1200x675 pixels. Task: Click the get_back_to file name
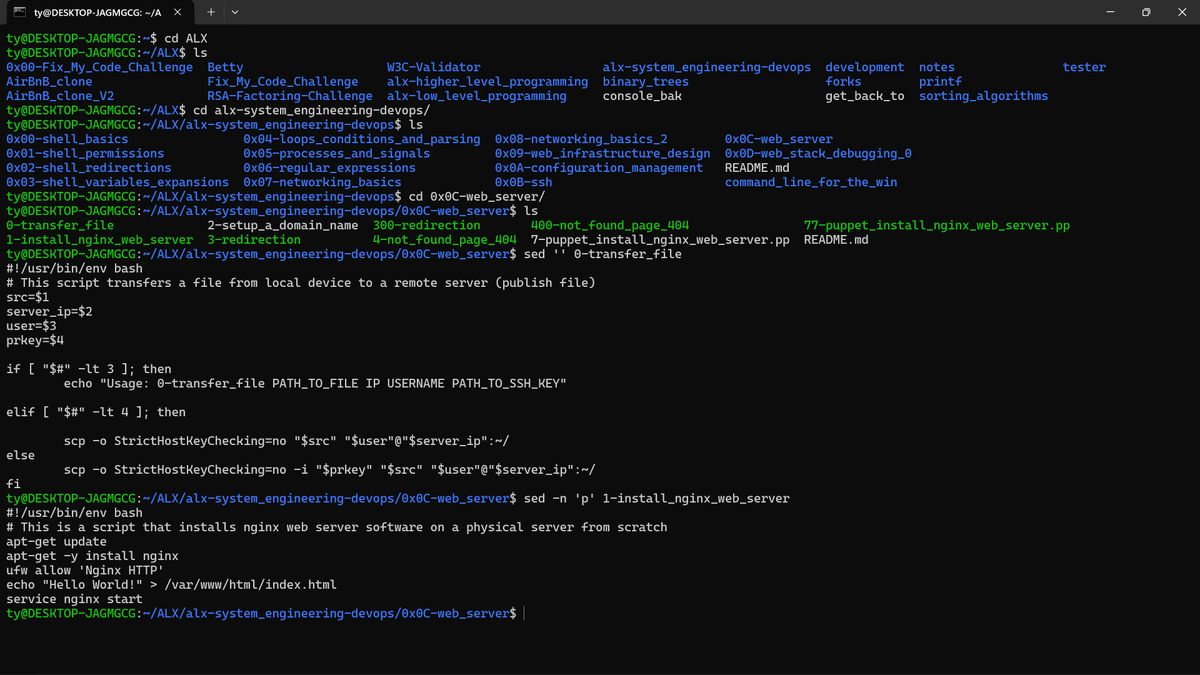(x=865, y=96)
